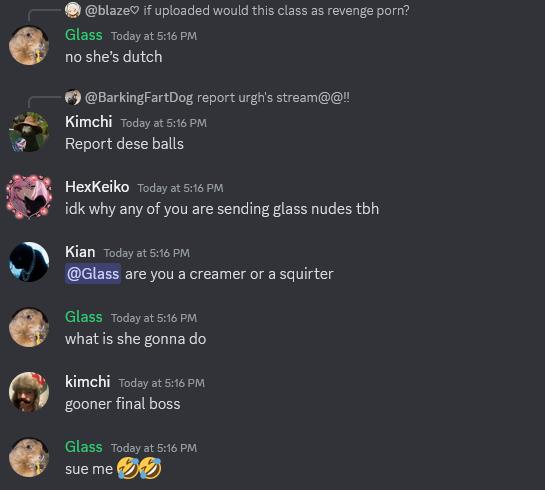Click the timestamp on HexKeiko's message

coord(180,188)
